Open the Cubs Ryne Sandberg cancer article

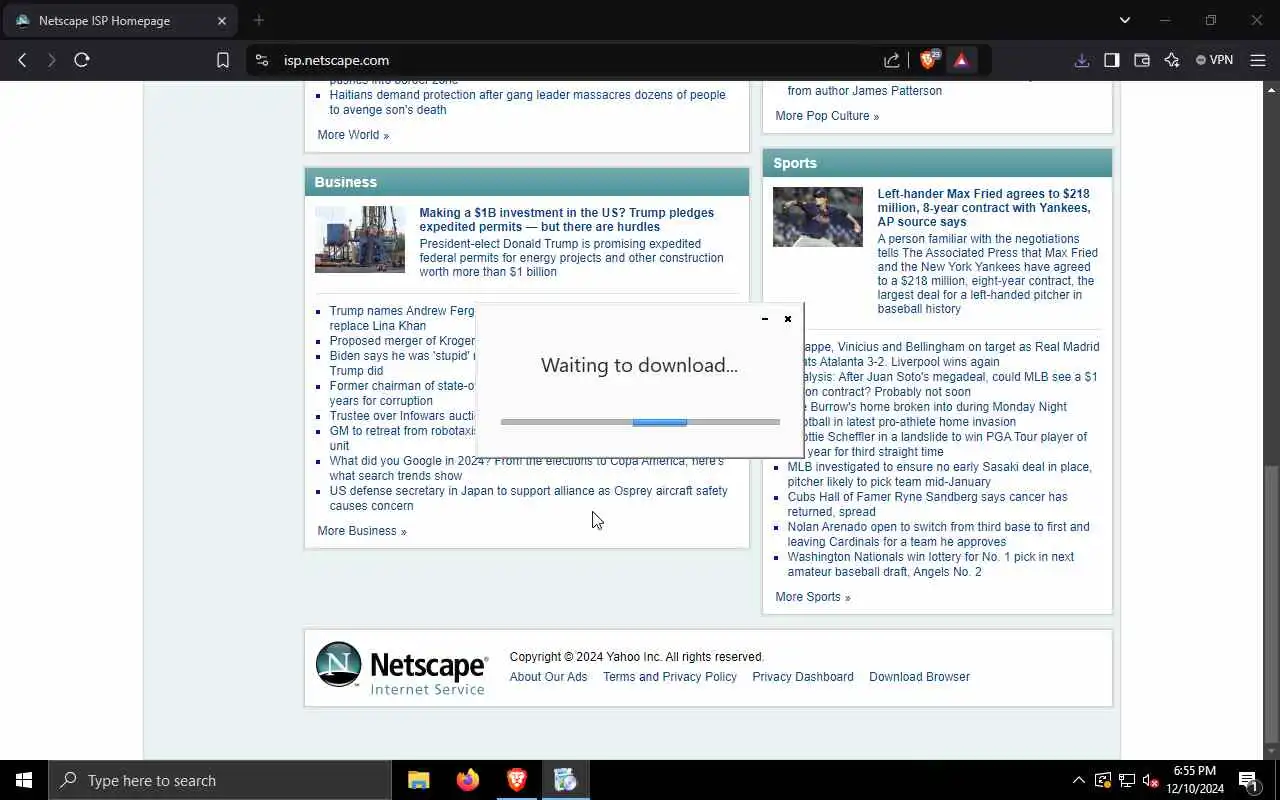(x=927, y=504)
